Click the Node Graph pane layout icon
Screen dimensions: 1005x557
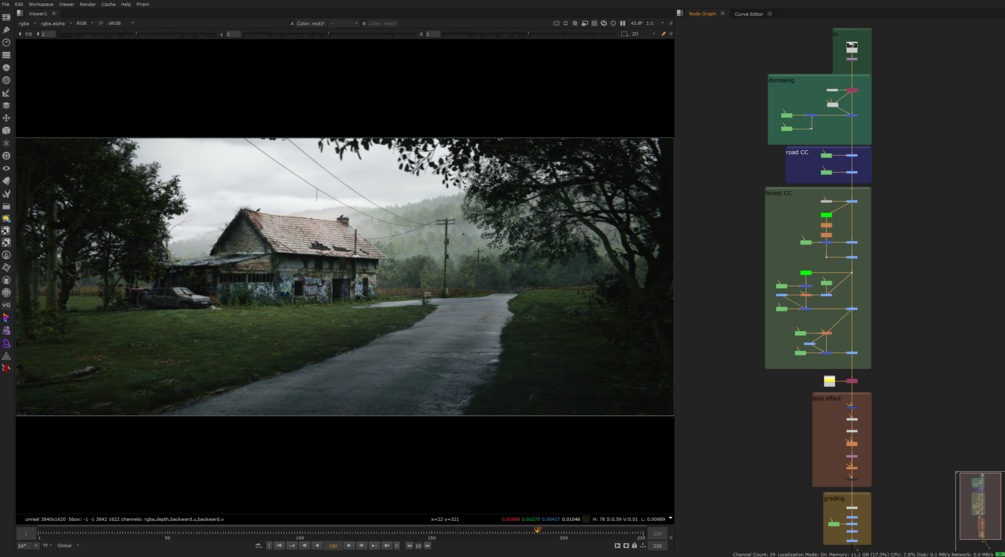click(x=680, y=13)
